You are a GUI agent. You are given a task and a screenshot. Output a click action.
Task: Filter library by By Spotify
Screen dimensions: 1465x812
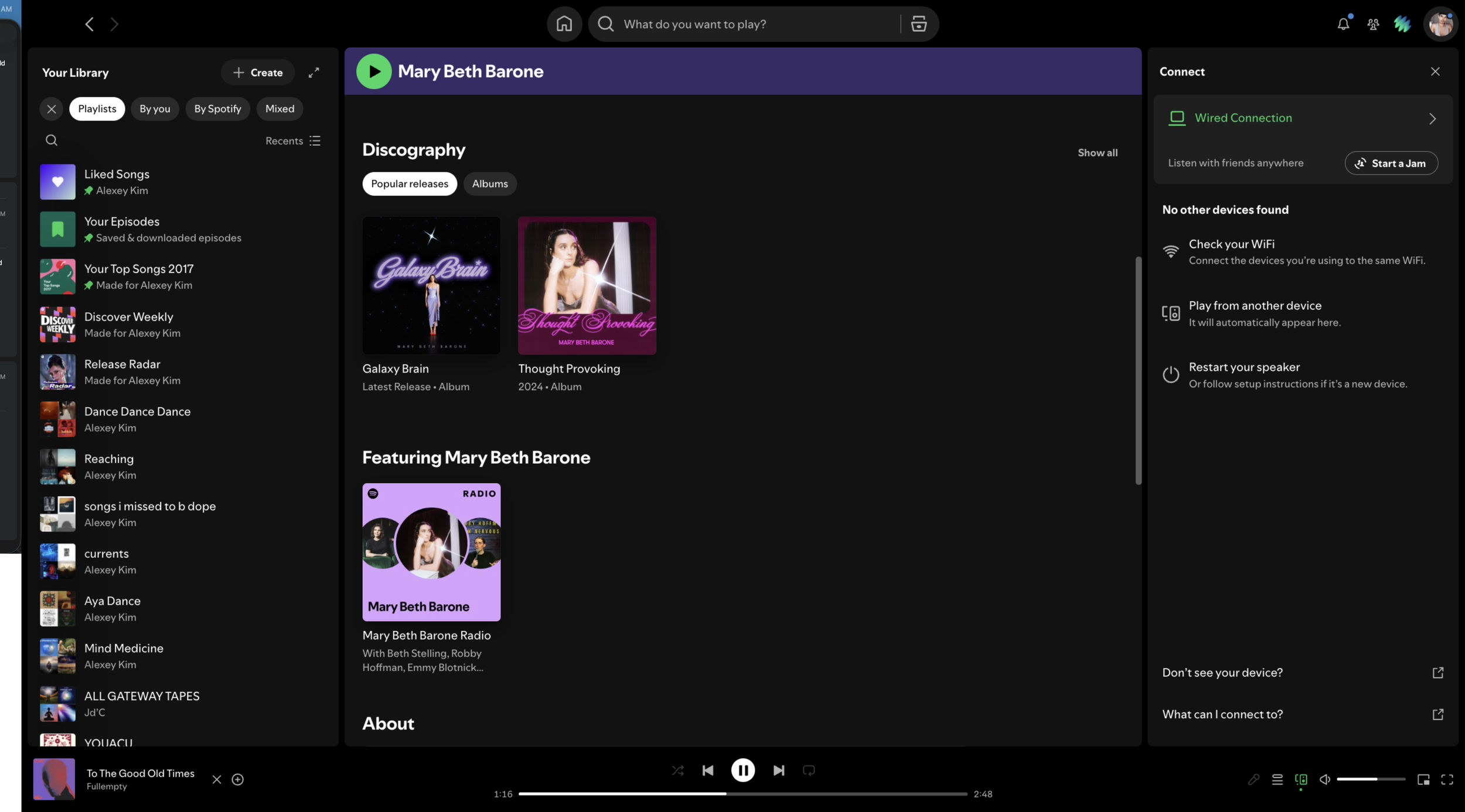click(x=217, y=109)
